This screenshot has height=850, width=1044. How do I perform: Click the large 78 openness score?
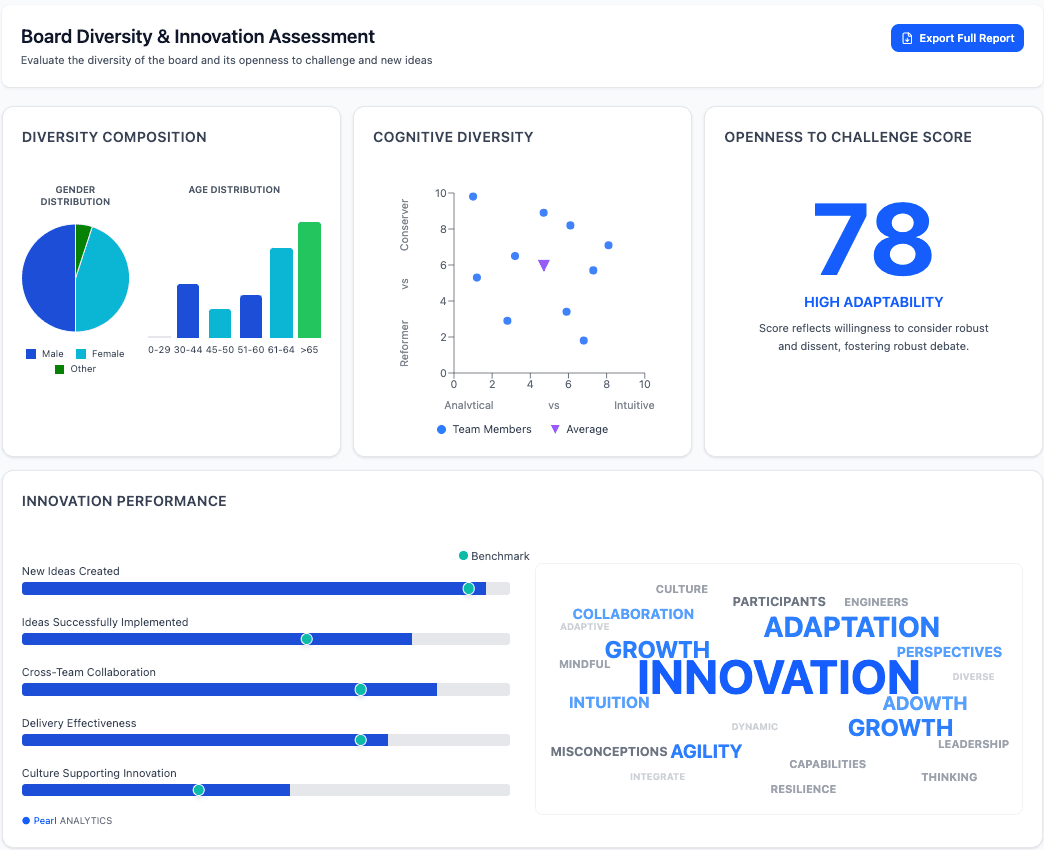click(x=873, y=242)
